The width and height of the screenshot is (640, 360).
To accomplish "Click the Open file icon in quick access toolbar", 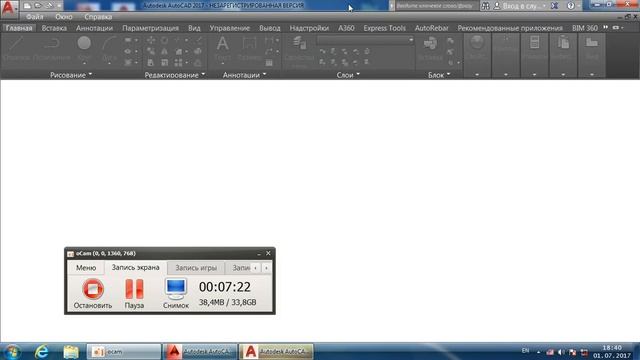I will (38, 6).
